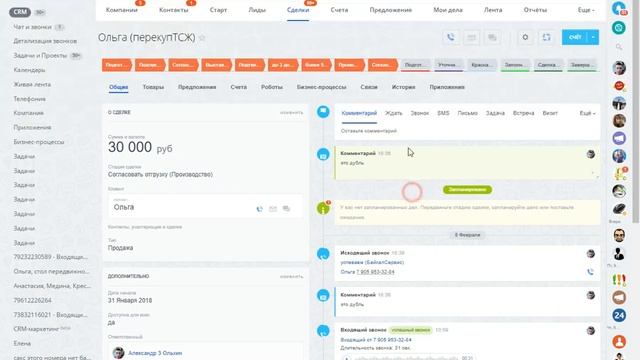Screen dimensions: 640x360
Task: Open the История tab
Action: click(403, 87)
